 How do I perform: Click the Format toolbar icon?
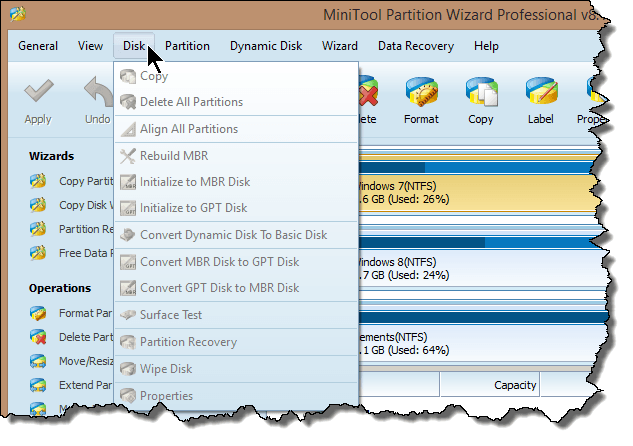pos(421,92)
